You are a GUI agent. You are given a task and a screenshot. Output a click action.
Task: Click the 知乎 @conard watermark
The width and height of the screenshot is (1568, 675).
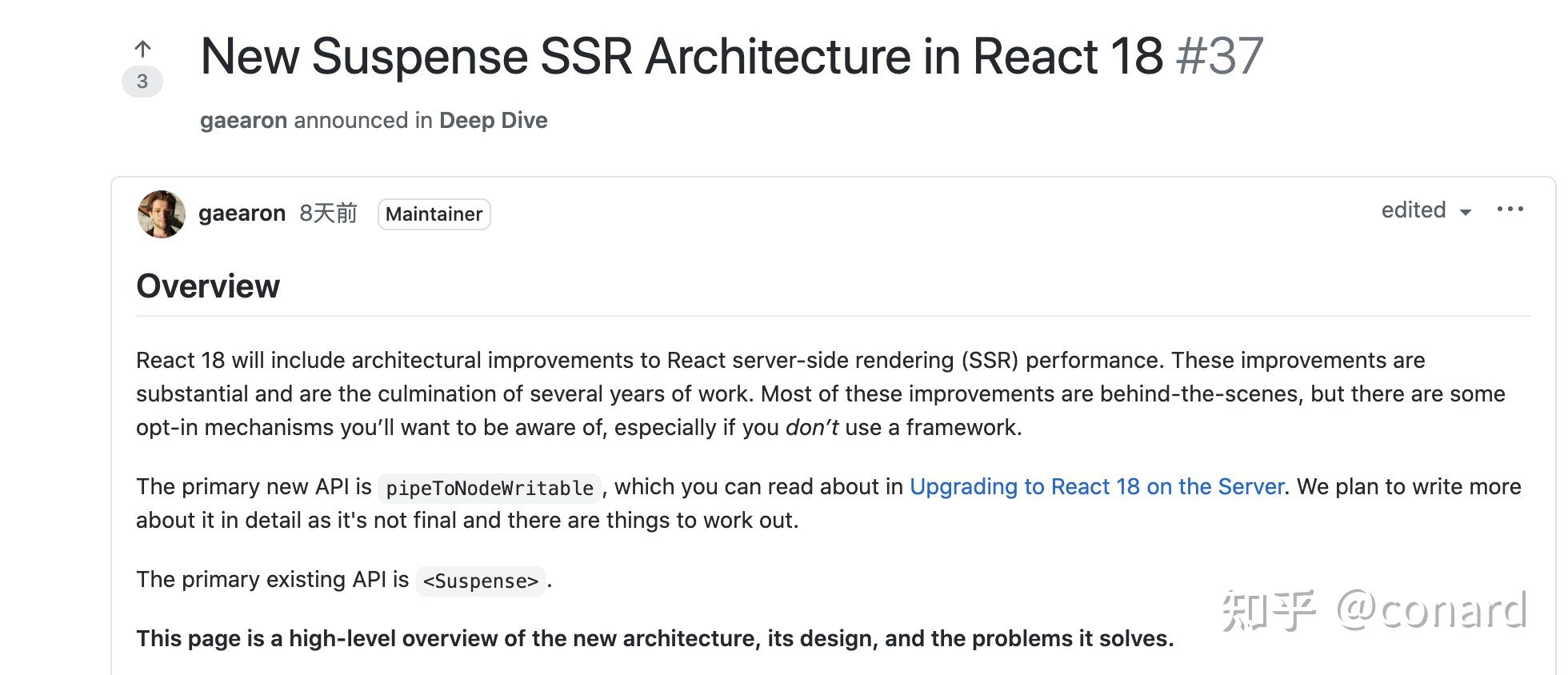pyautogui.click(x=1374, y=611)
